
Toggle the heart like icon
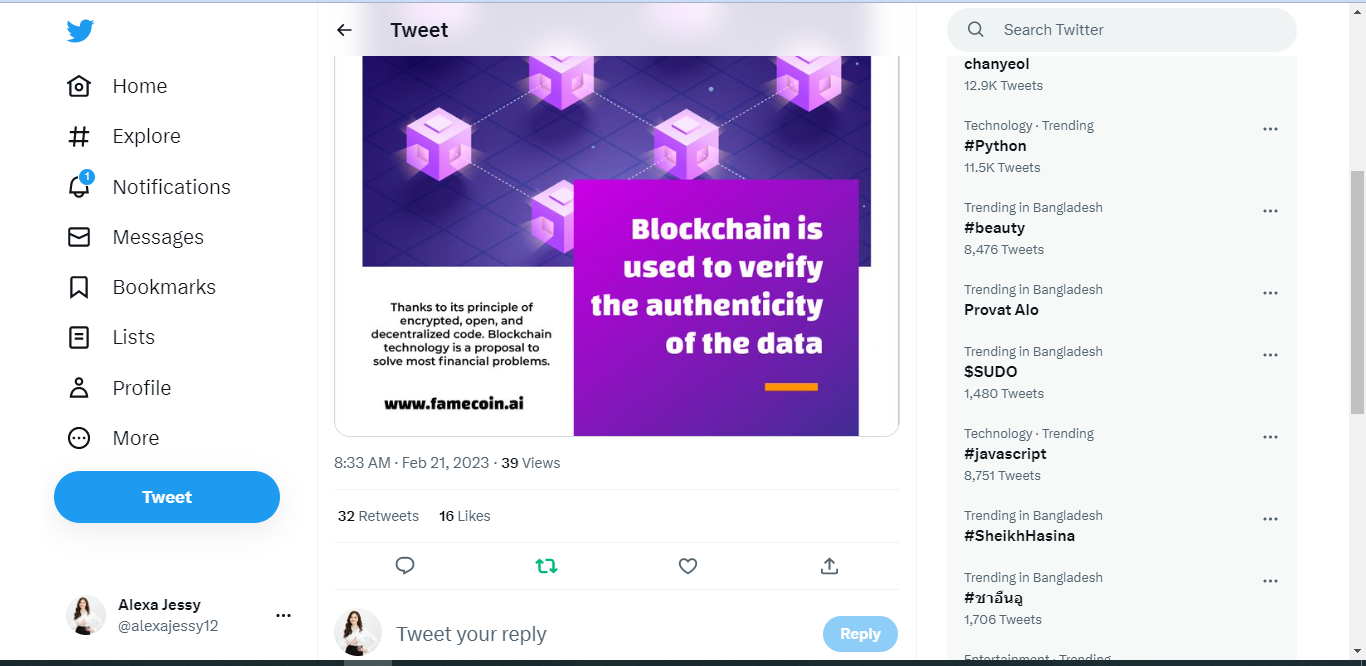[x=688, y=566]
